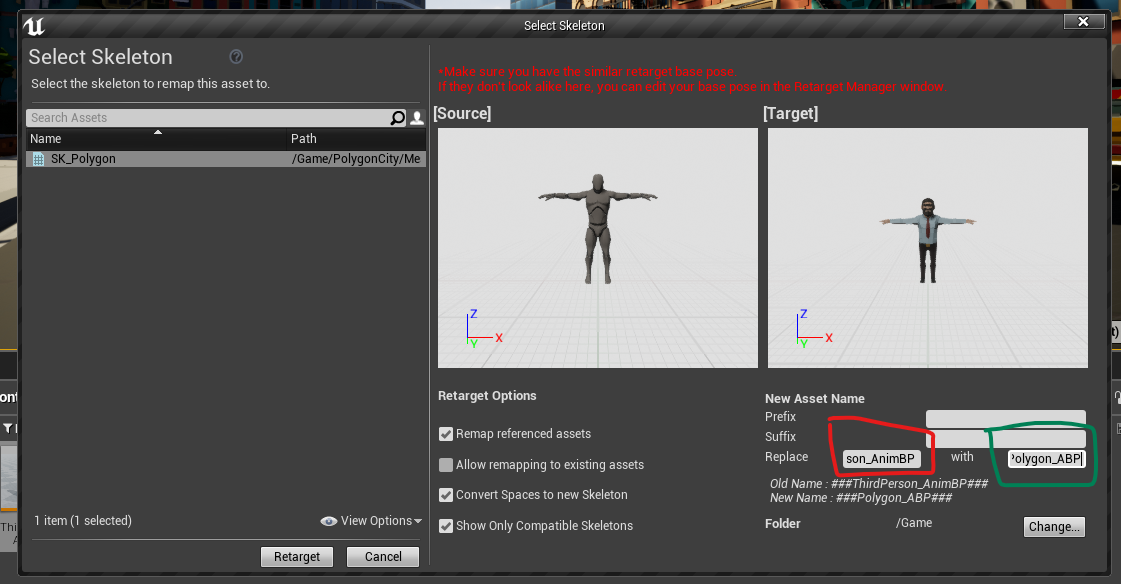
Task: Open the Select Skeleton help icon
Action: (237, 57)
